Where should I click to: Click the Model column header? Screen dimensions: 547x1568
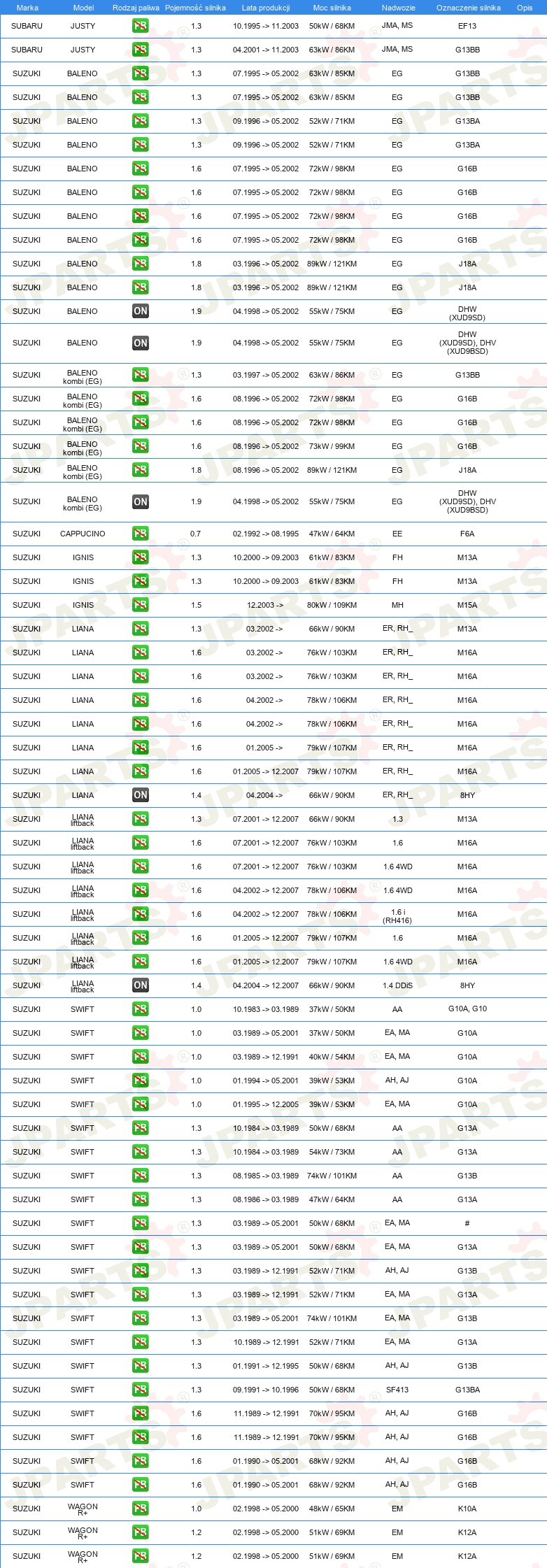pos(83,8)
